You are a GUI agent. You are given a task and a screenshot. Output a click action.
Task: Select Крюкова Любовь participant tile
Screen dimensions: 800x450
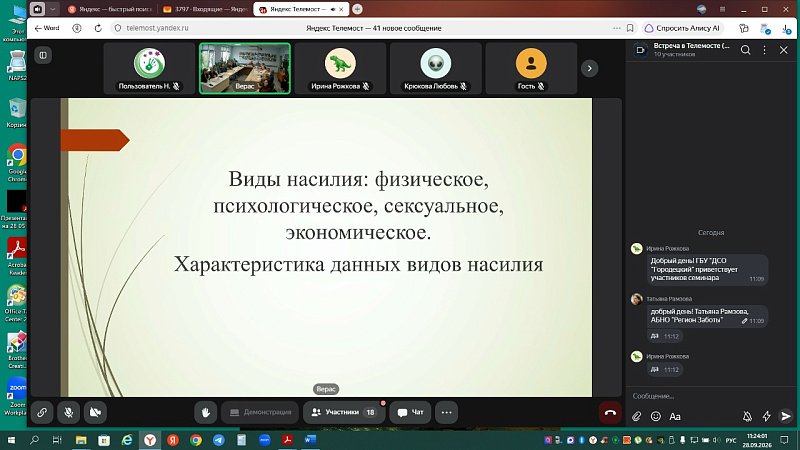point(436,68)
